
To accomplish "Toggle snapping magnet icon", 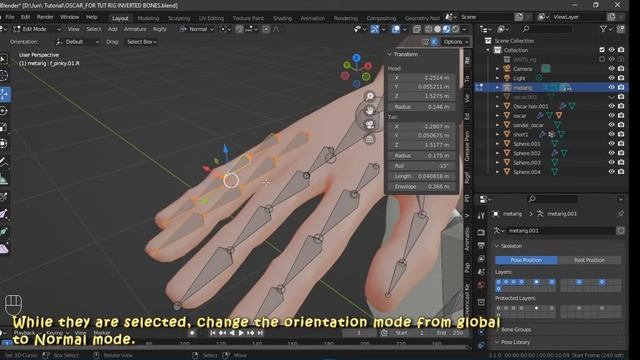I will click(239, 29).
